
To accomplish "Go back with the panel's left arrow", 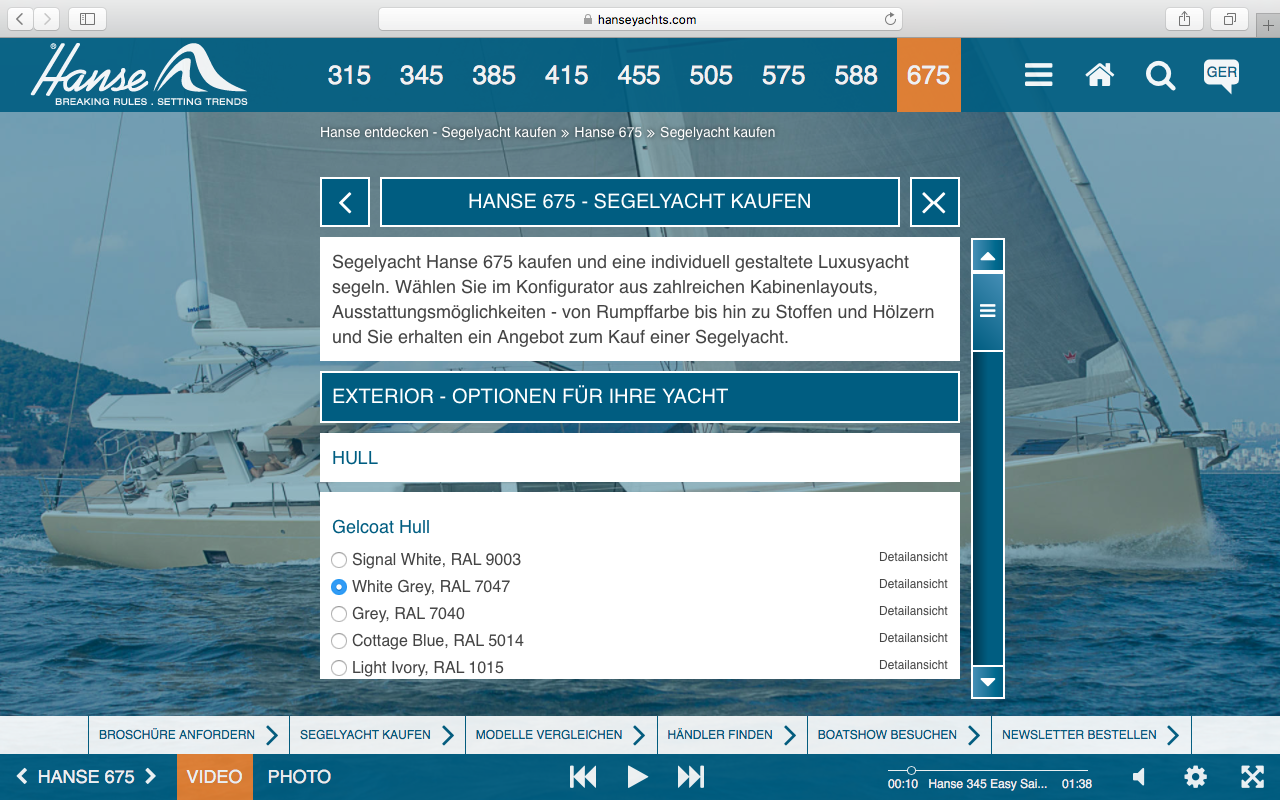I will pyautogui.click(x=345, y=202).
